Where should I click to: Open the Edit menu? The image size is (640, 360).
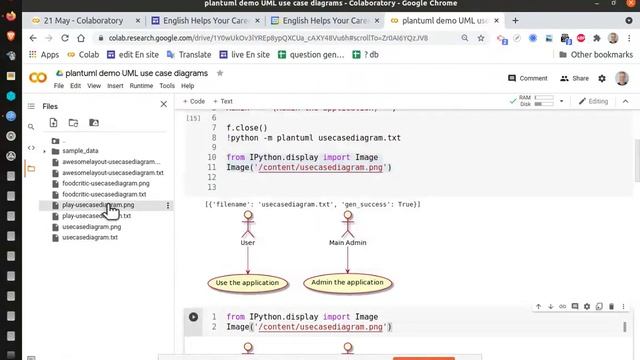[76, 86]
